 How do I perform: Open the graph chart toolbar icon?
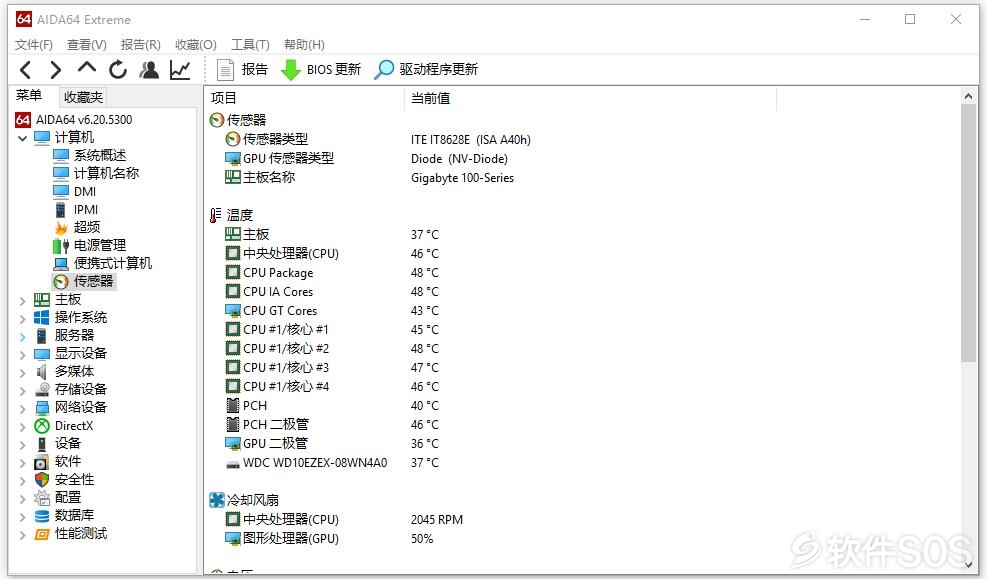(x=180, y=70)
